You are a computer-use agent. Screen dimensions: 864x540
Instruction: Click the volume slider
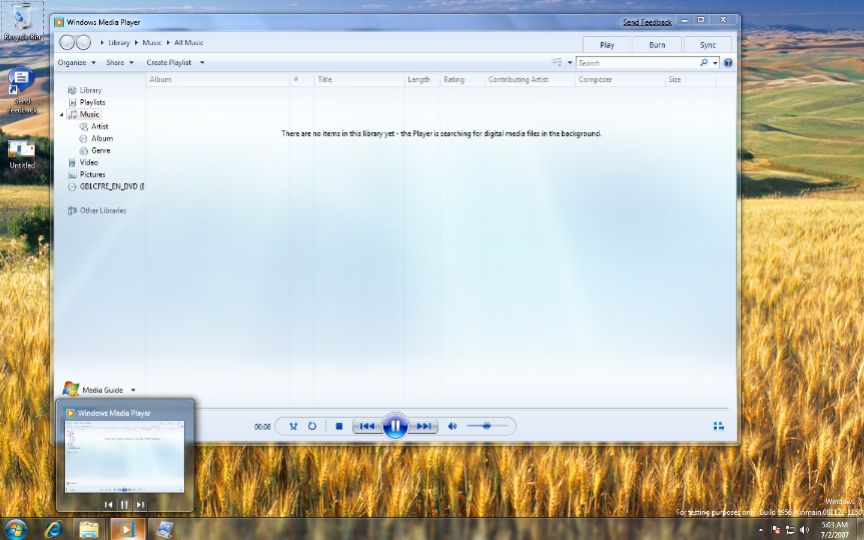[x=487, y=426]
